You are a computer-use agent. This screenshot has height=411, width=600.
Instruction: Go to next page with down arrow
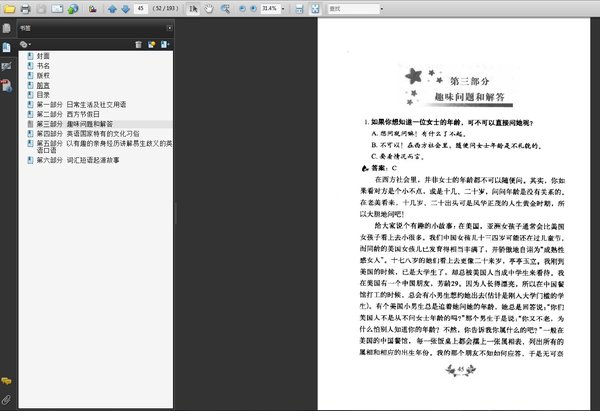125,9
